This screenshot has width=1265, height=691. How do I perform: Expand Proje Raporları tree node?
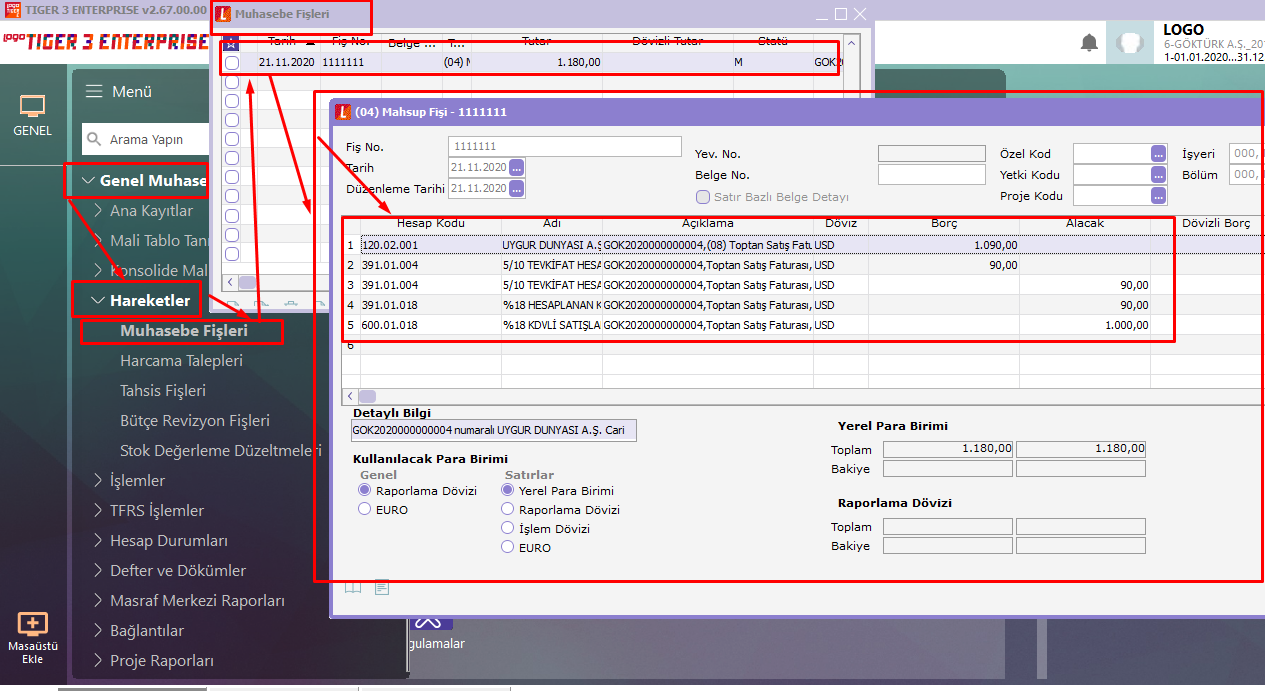coord(98,661)
